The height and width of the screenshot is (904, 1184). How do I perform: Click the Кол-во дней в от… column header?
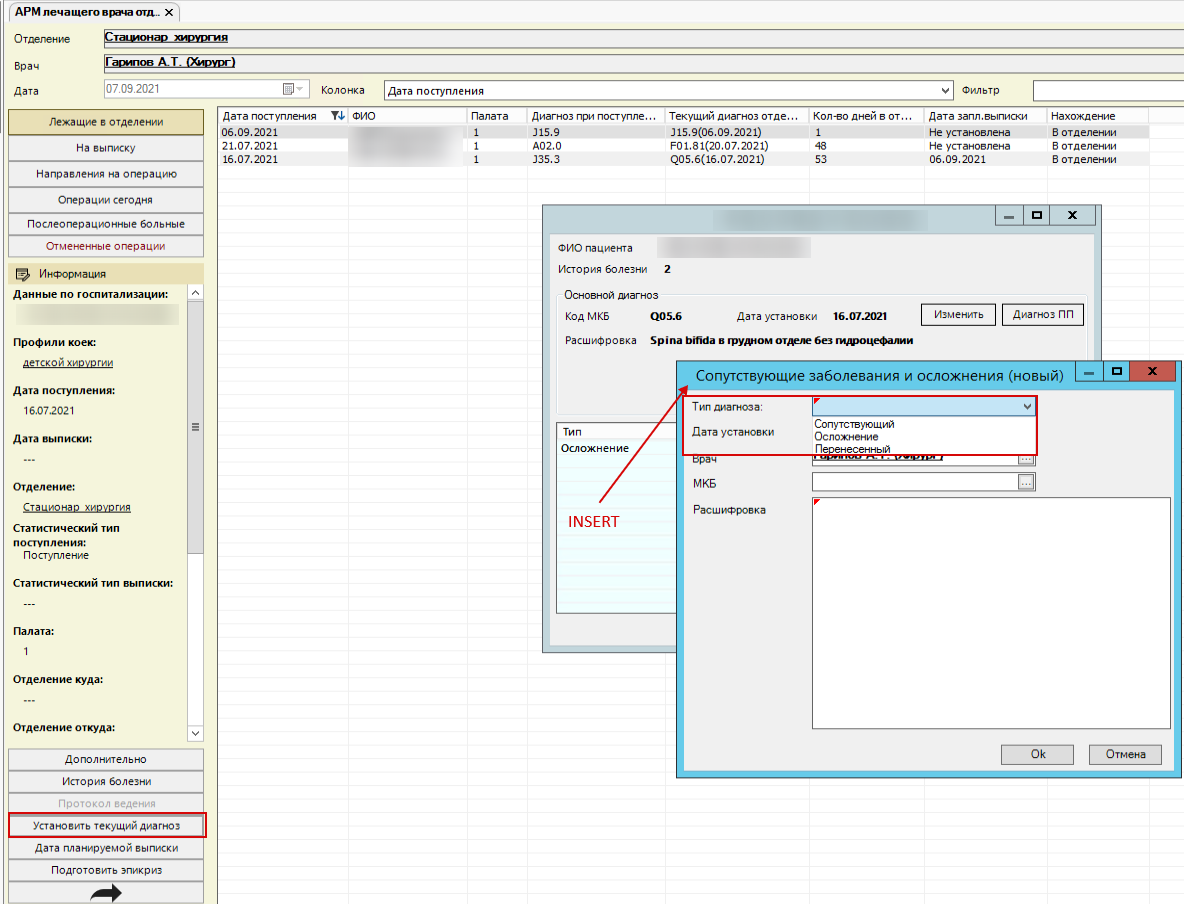click(x=866, y=116)
